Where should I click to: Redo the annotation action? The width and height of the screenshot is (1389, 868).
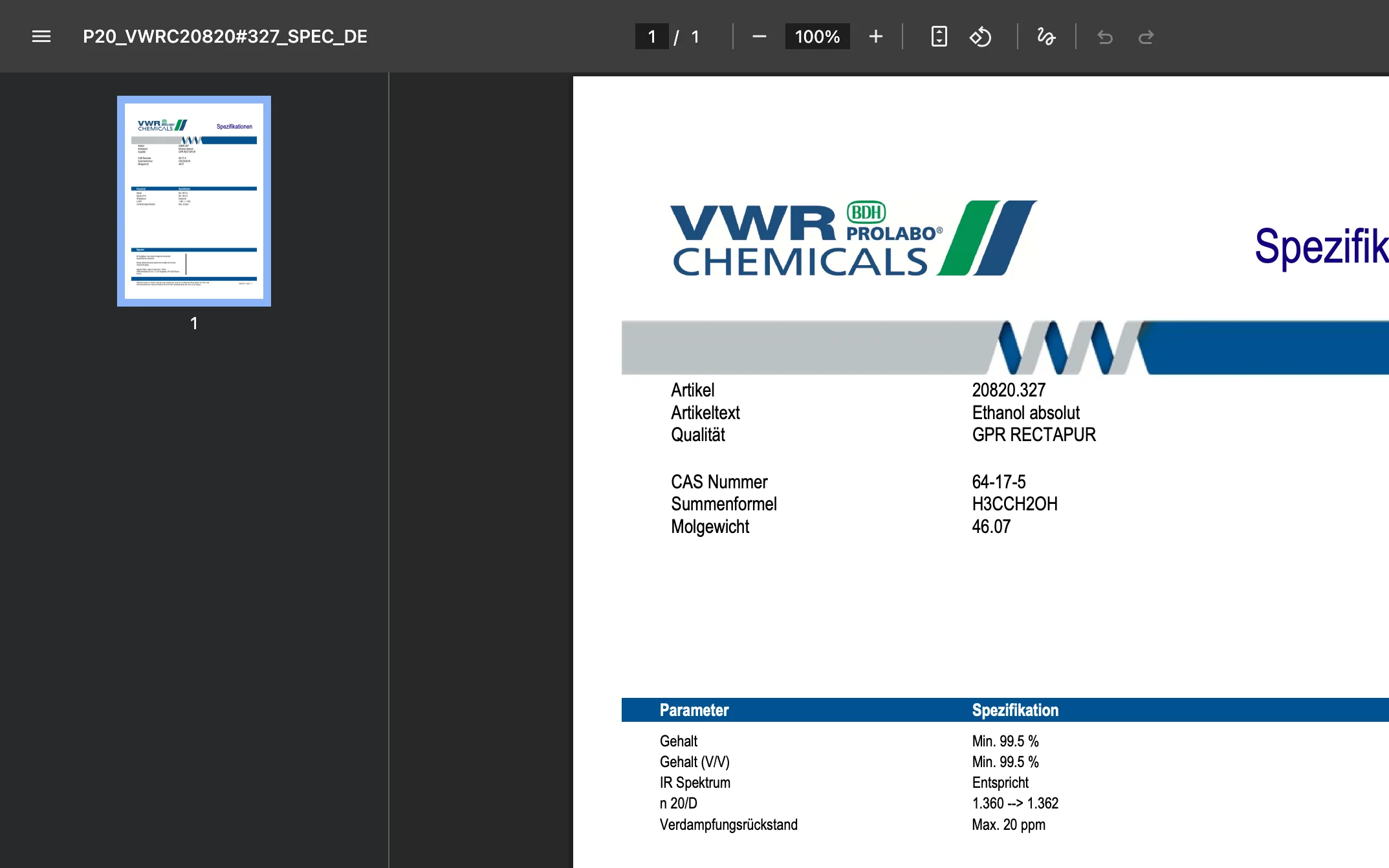(1146, 37)
